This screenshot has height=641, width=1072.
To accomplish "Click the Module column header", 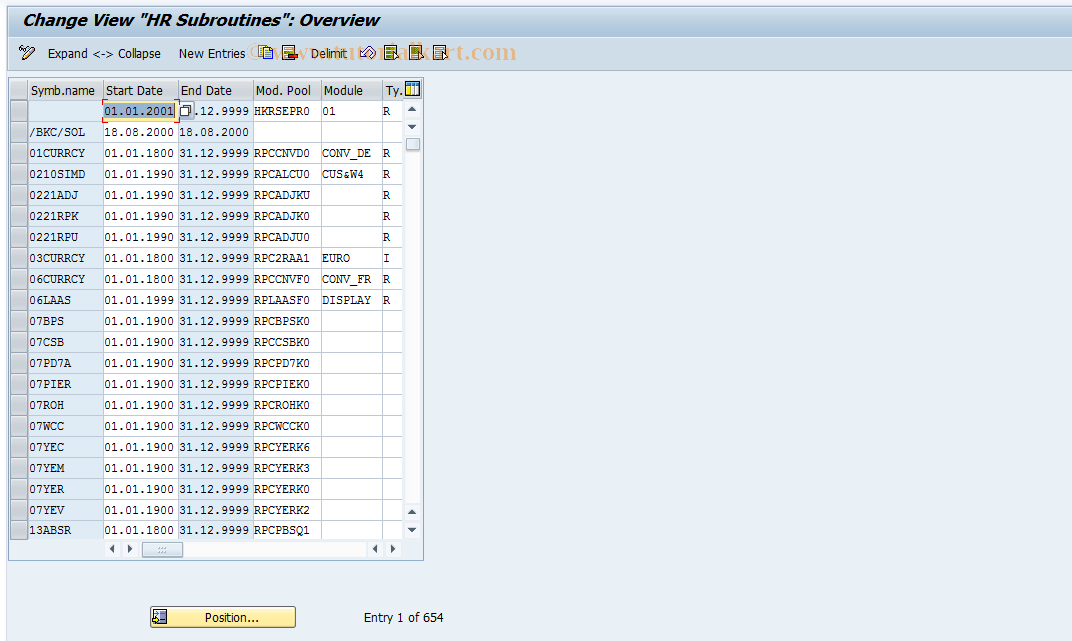I will 351,90.
